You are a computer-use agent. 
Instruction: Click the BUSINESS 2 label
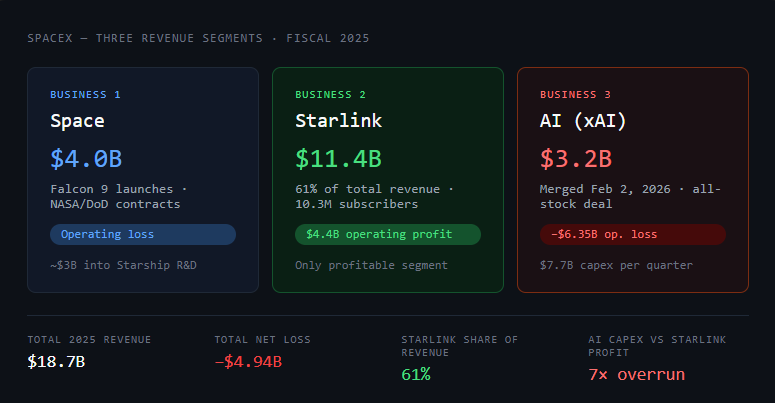coord(330,94)
